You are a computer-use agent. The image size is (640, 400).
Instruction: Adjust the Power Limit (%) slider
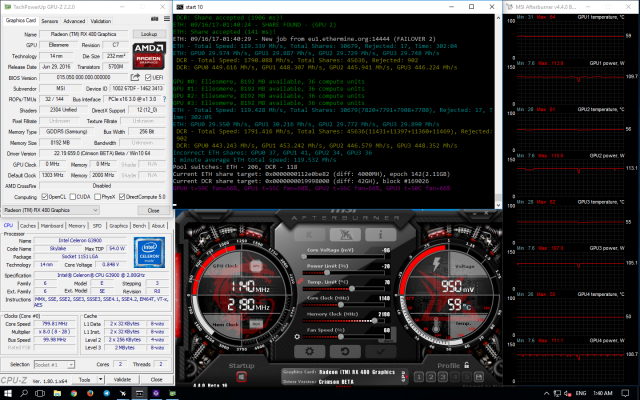coord(344,273)
